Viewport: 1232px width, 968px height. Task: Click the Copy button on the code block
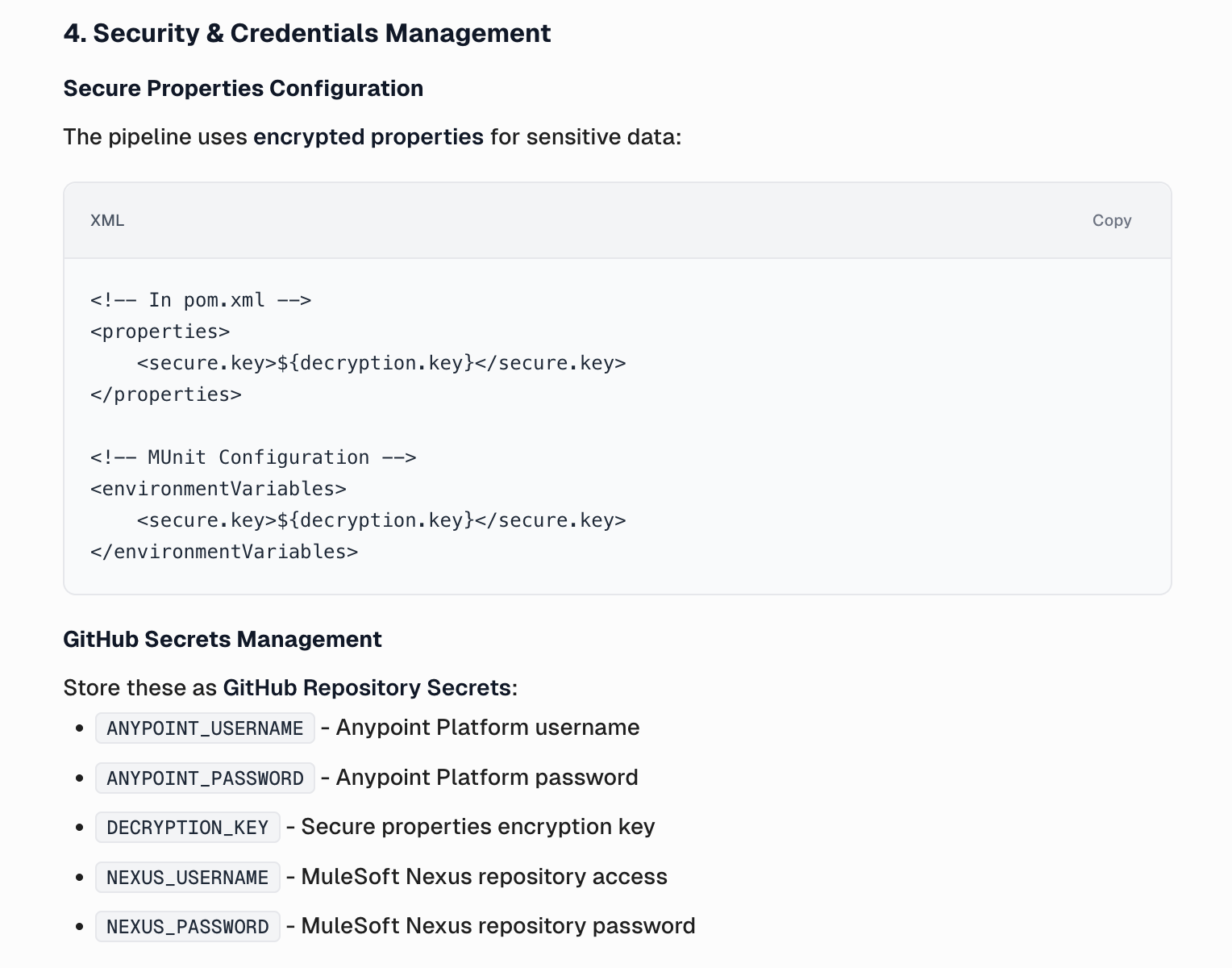coord(1111,220)
